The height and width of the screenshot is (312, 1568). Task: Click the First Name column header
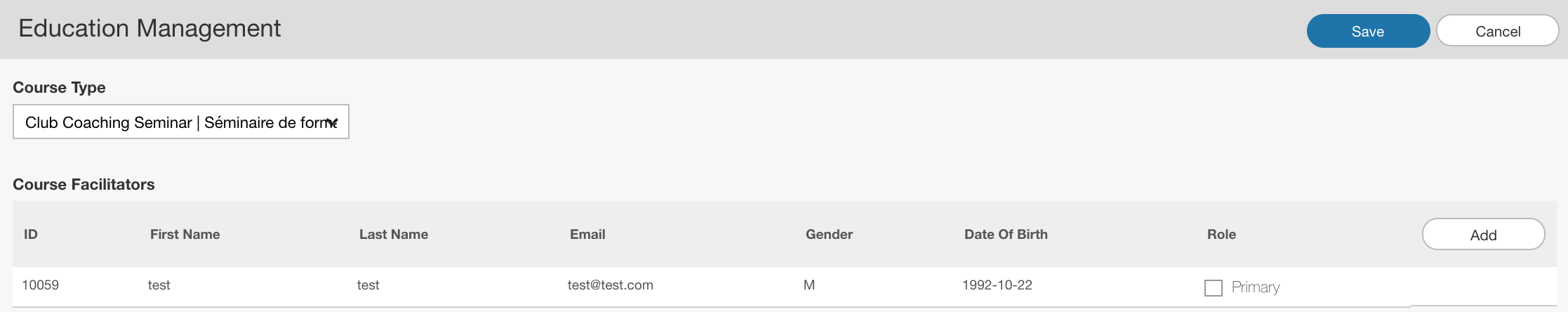[185, 235]
